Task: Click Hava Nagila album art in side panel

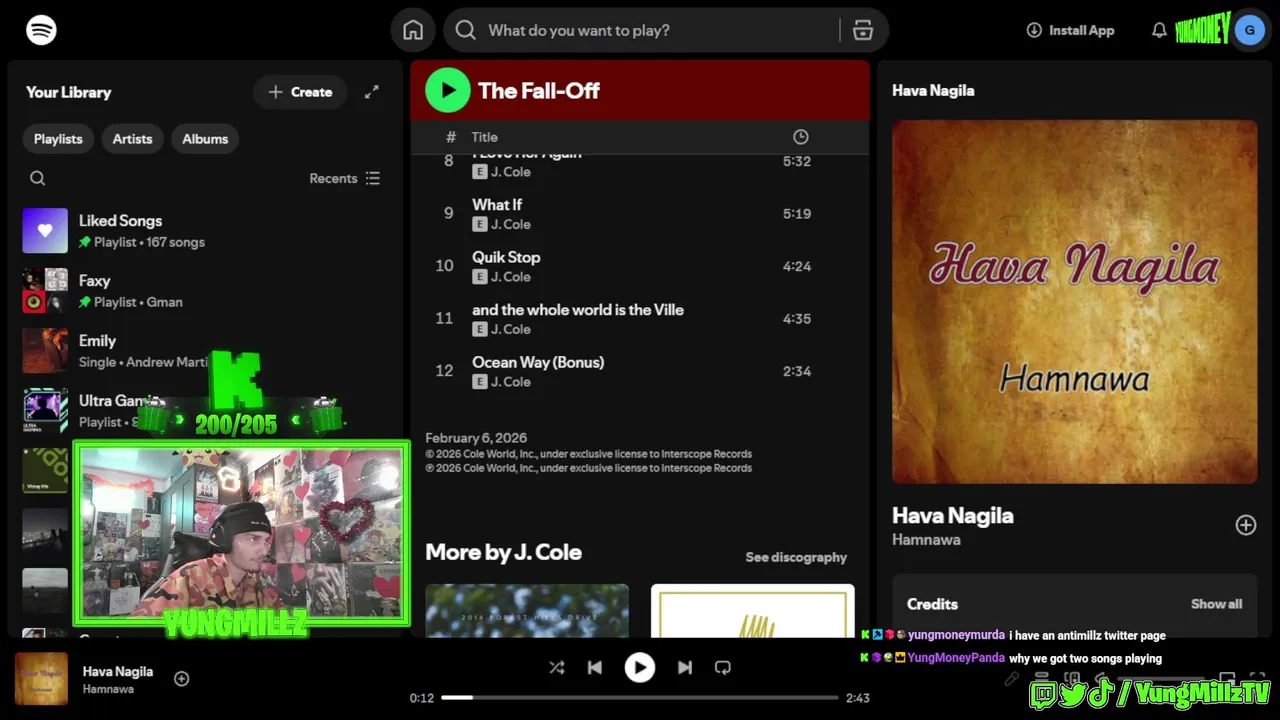Action: (x=1075, y=302)
